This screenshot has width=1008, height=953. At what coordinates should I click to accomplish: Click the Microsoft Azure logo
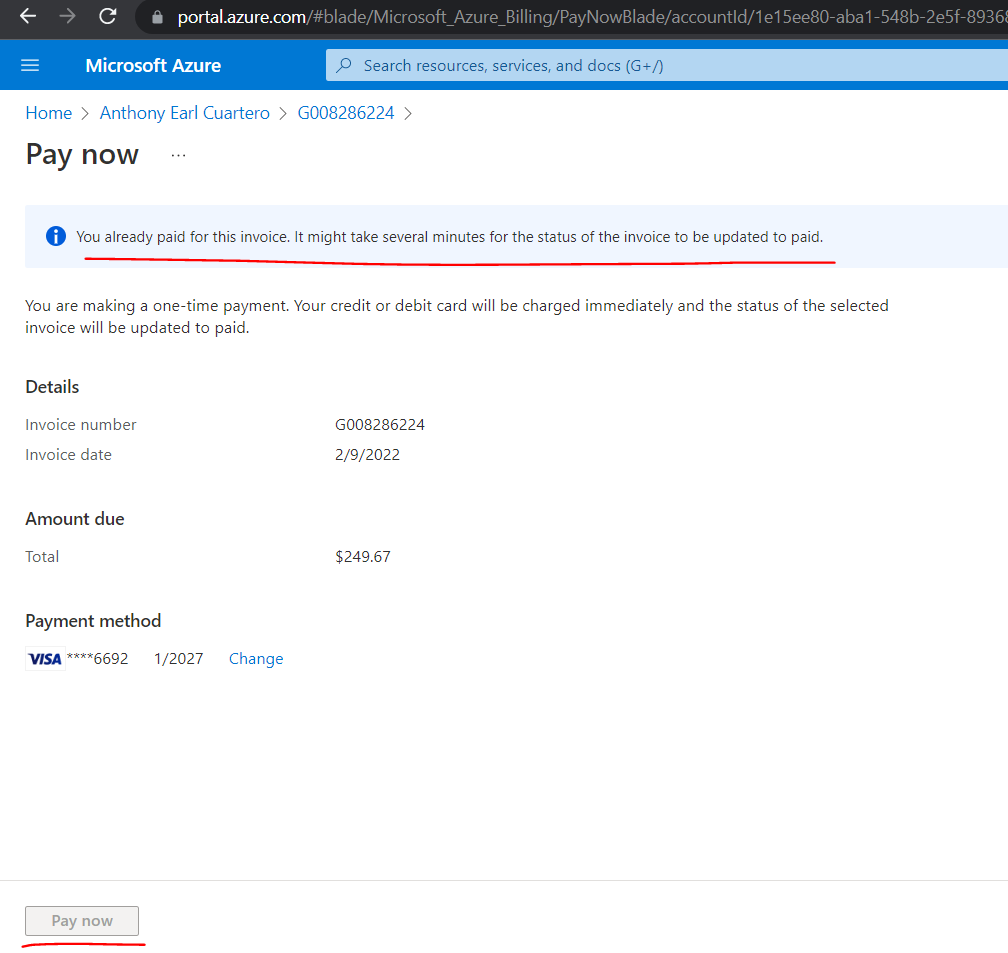[x=152, y=65]
